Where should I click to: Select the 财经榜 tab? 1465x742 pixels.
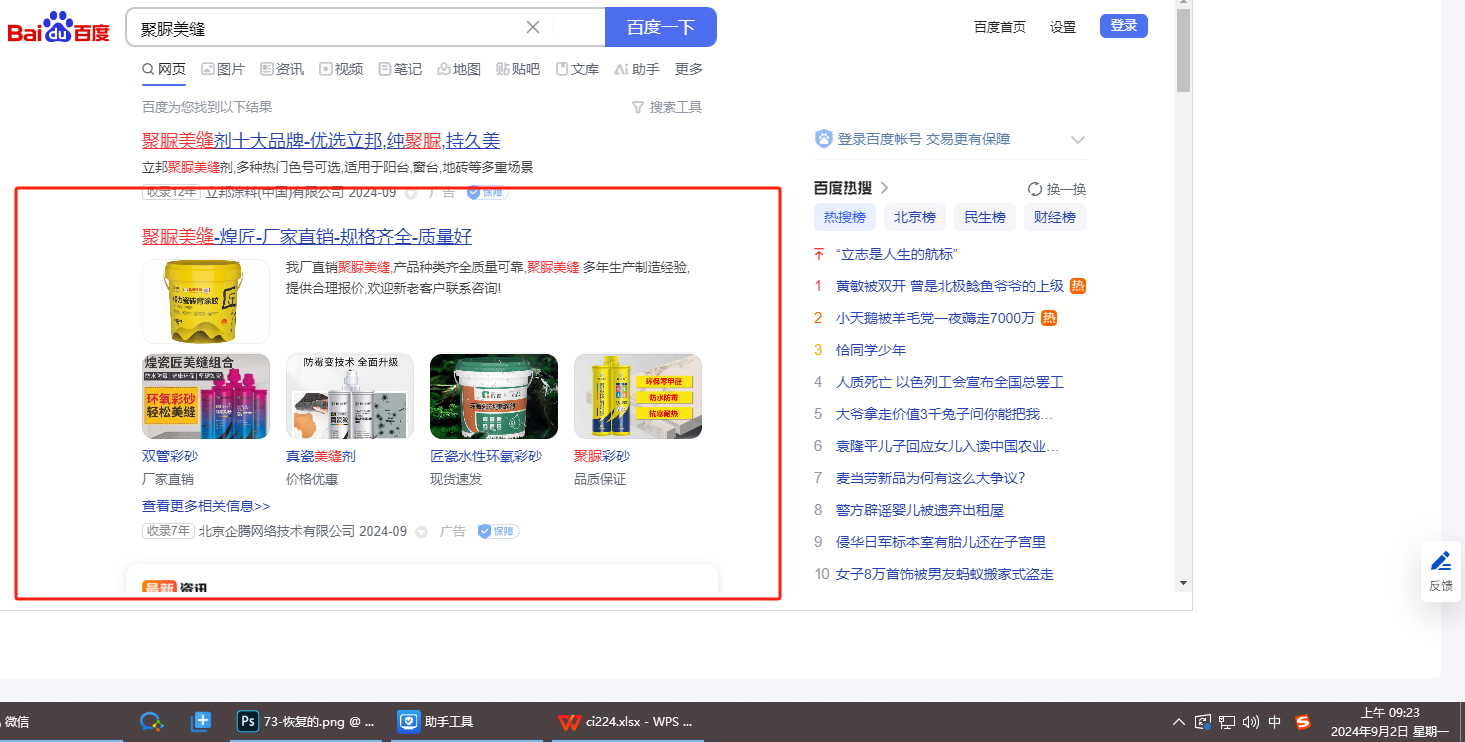[1055, 217]
